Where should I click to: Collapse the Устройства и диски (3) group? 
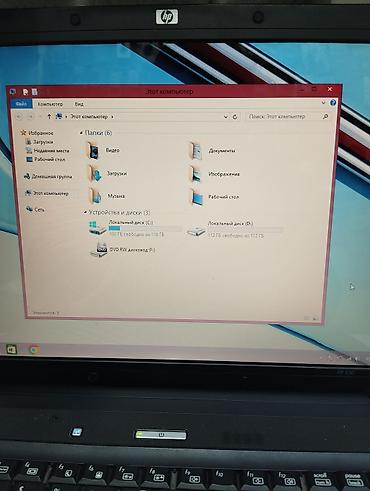click(85, 212)
